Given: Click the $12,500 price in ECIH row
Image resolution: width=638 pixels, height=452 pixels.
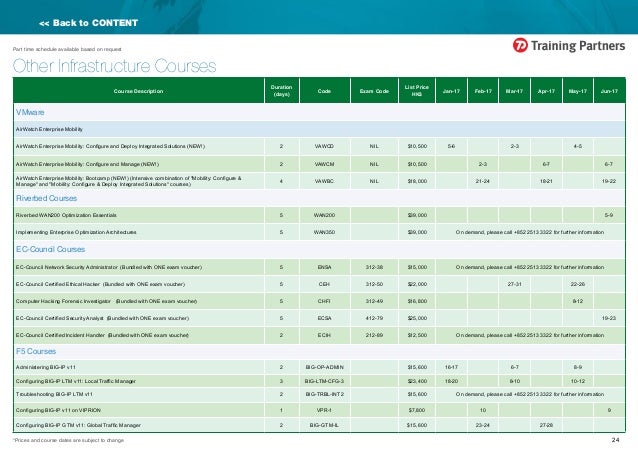Looking at the screenshot, I should 417,335.
